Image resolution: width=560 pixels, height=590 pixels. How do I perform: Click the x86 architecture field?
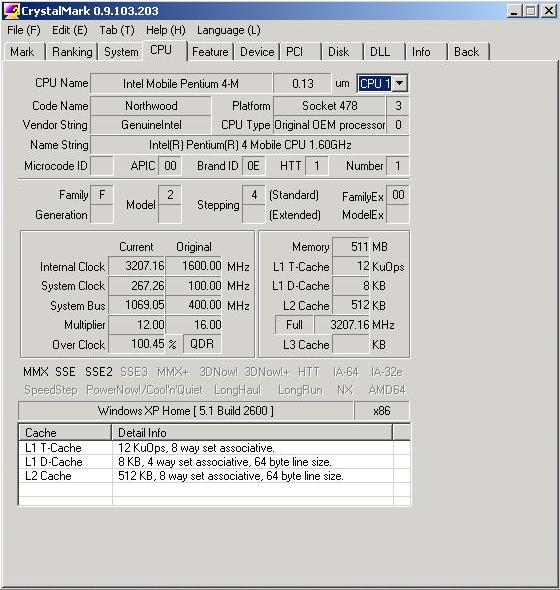pos(382,411)
